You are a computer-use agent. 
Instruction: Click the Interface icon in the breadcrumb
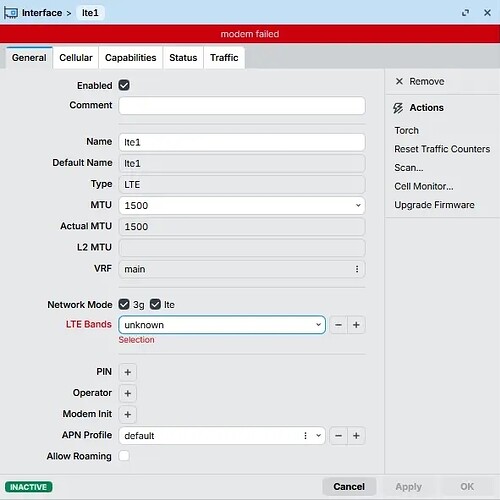click(11, 13)
